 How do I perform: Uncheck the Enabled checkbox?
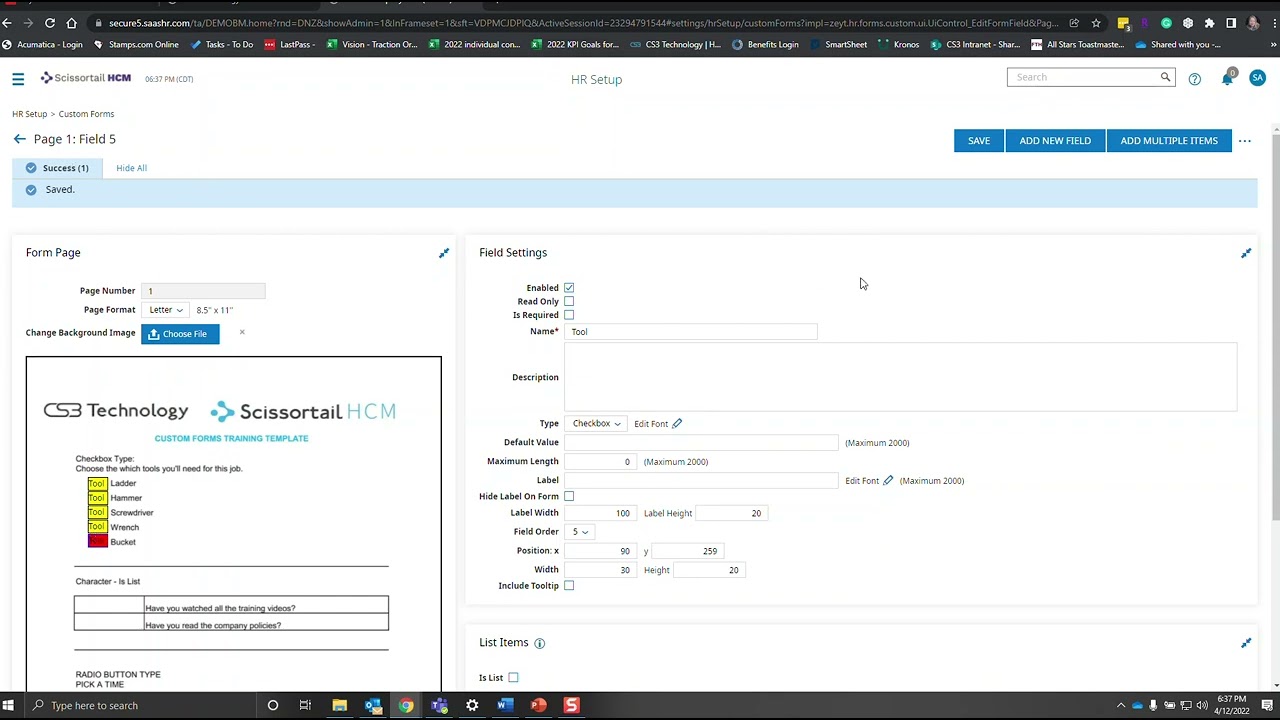pos(569,288)
